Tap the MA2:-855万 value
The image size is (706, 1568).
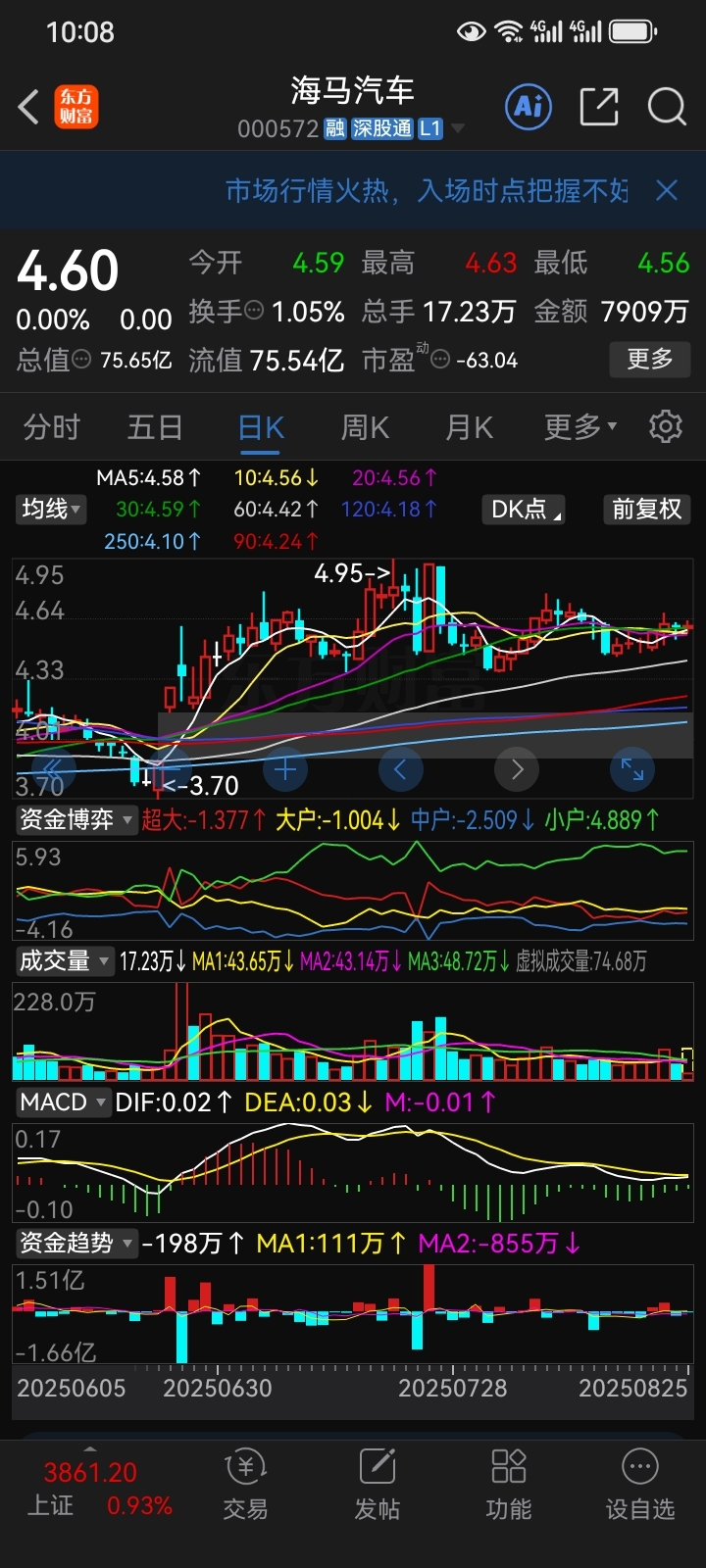(x=499, y=1244)
